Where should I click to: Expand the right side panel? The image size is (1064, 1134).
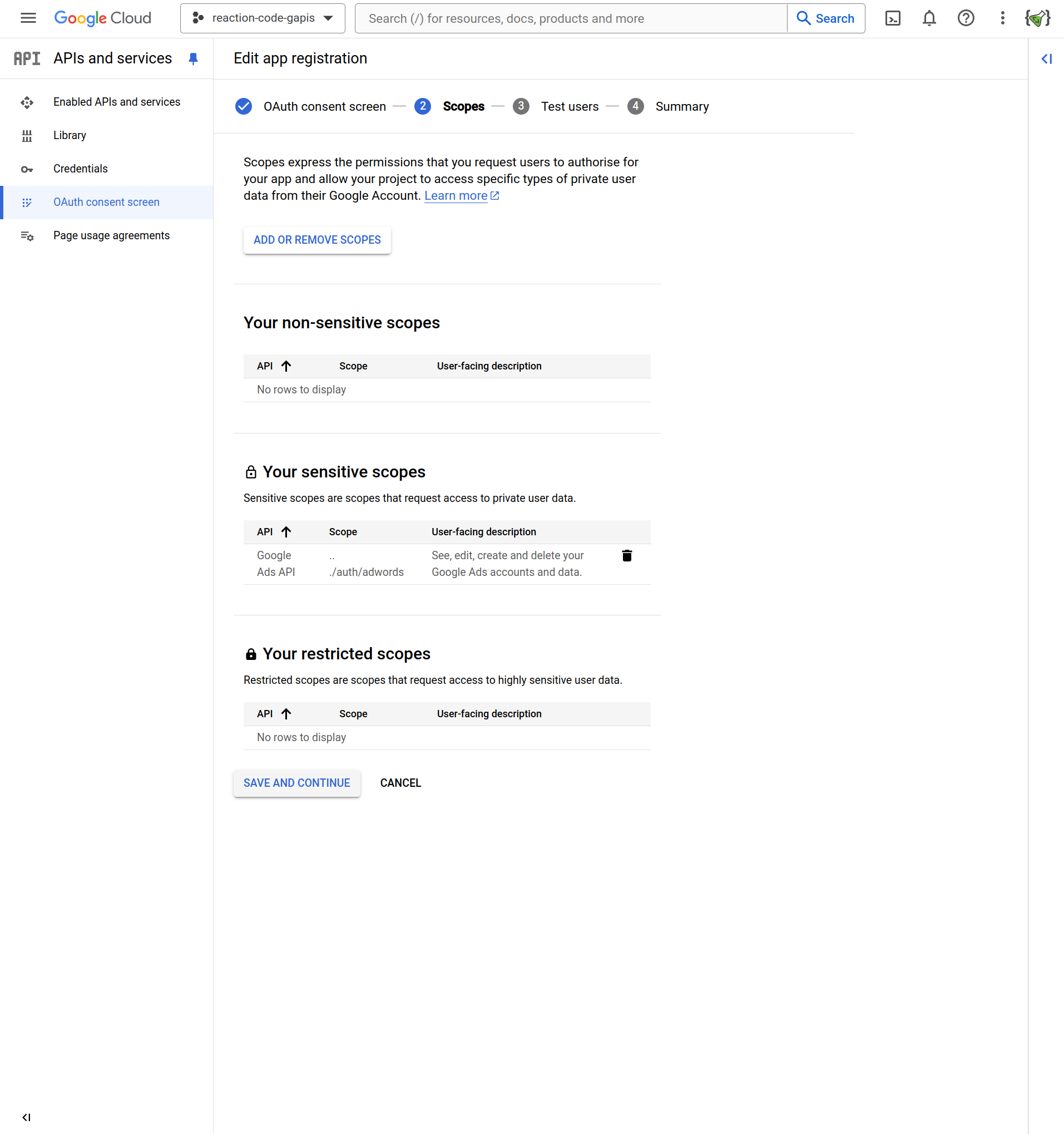1046,59
